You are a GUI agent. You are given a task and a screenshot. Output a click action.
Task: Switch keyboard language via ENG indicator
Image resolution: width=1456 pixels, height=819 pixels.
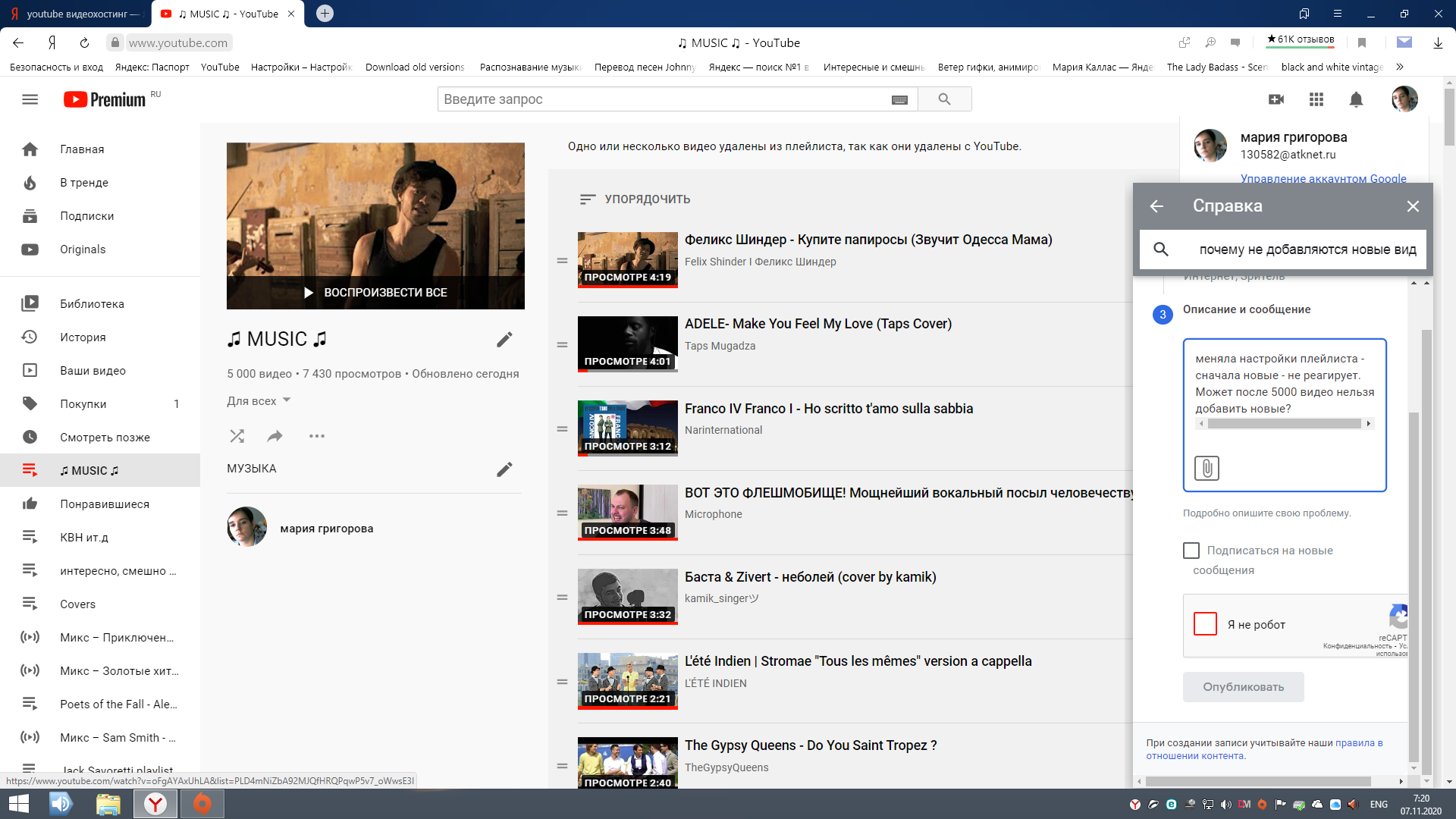pyautogui.click(x=1379, y=805)
